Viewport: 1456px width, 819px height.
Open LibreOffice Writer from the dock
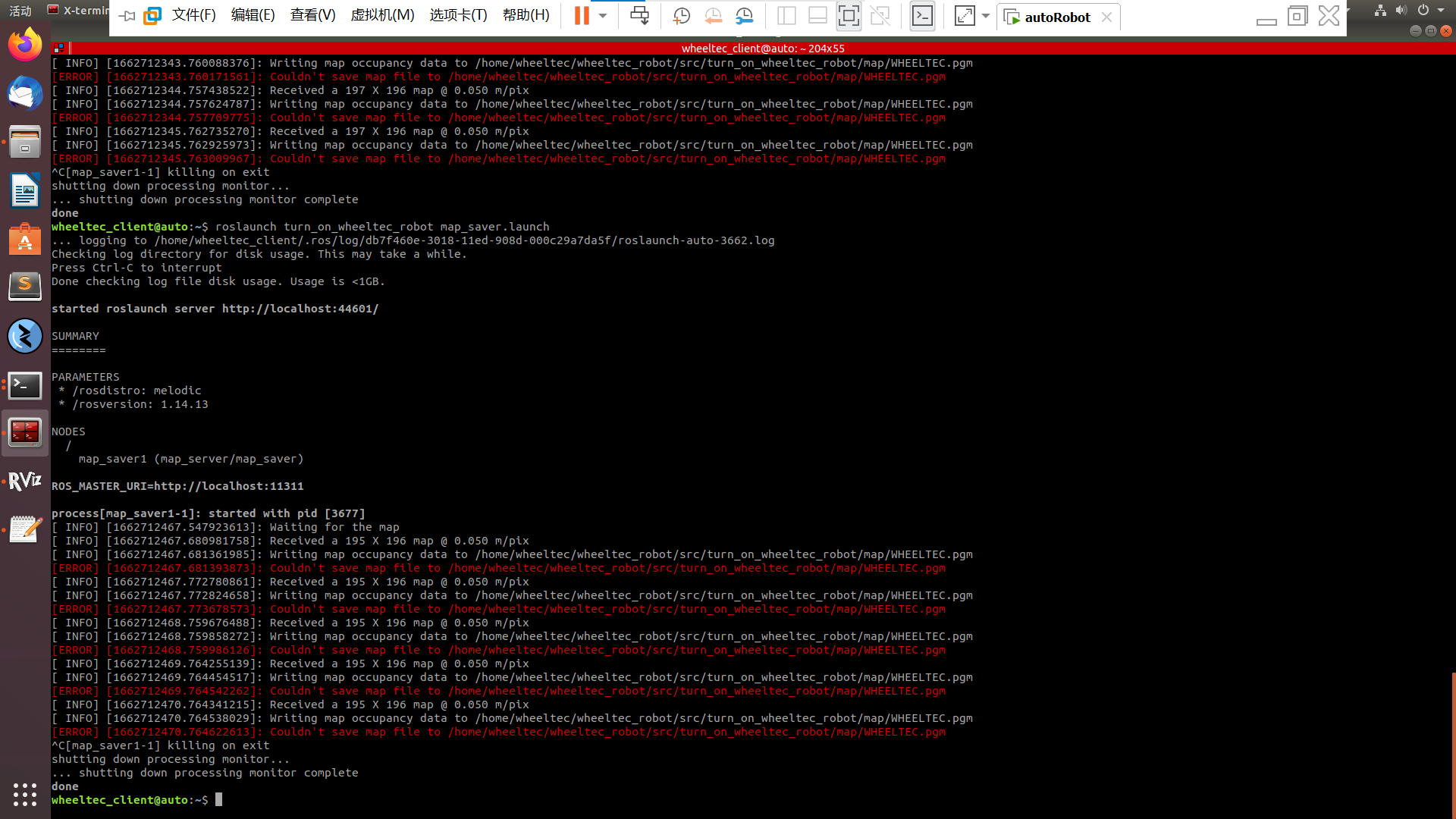click(x=25, y=190)
